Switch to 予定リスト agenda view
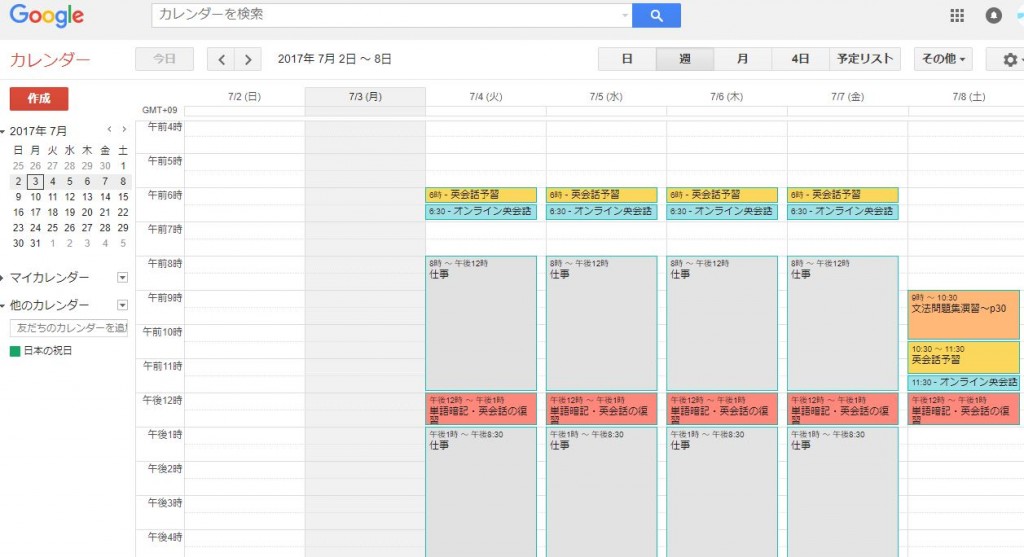This screenshot has height=557, width=1024. tap(865, 59)
